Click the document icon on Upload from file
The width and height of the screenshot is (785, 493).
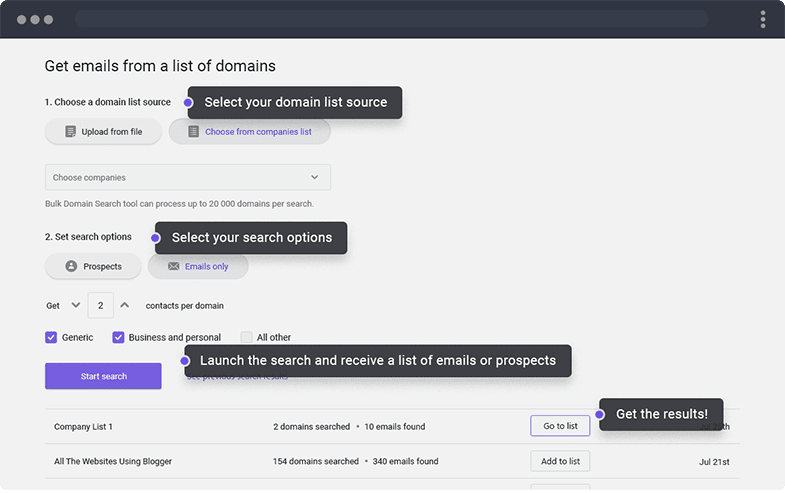70,132
